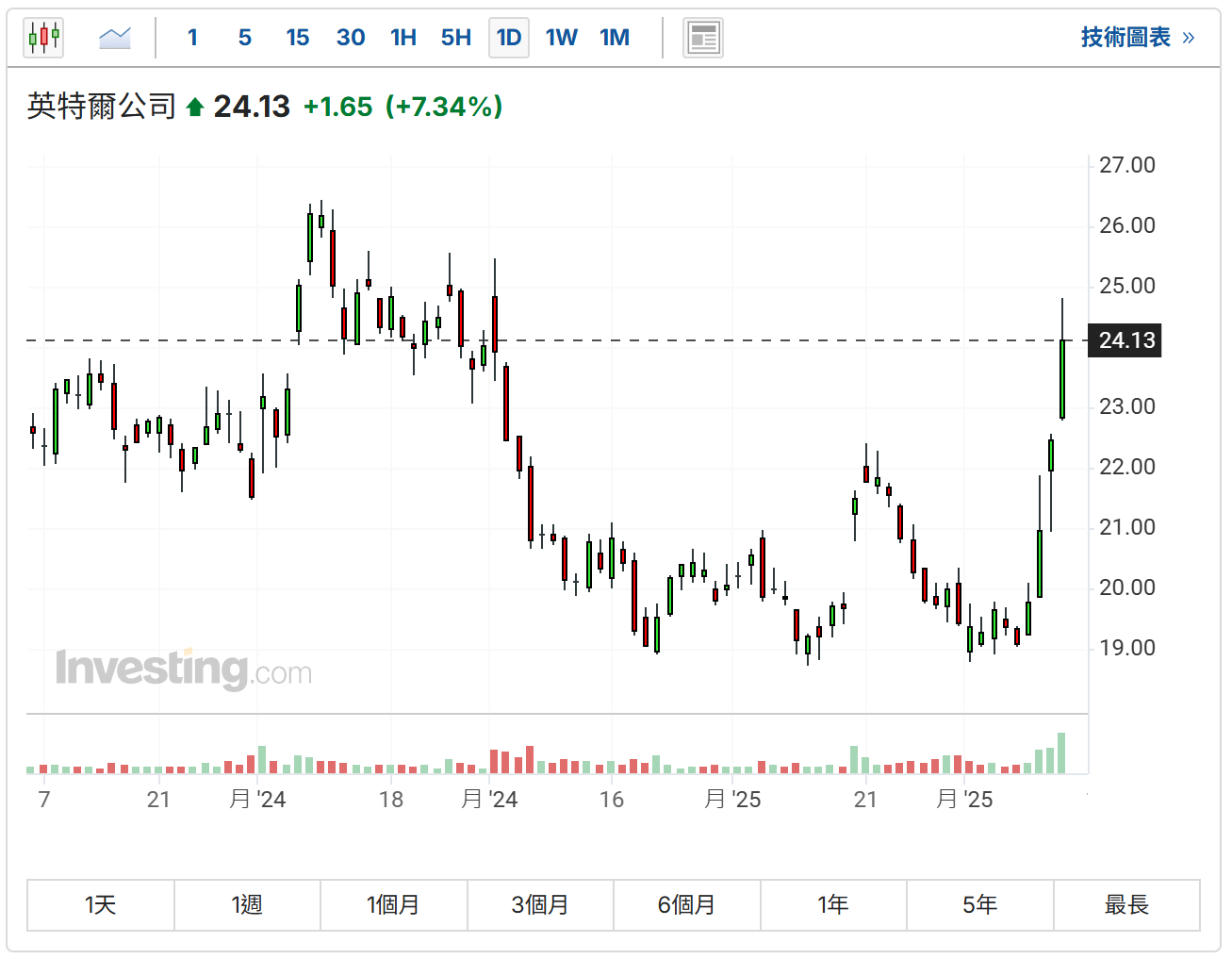The width and height of the screenshot is (1232, 959).
Task: Choose the 5-minute interval
Action: [x=245, y=38]
